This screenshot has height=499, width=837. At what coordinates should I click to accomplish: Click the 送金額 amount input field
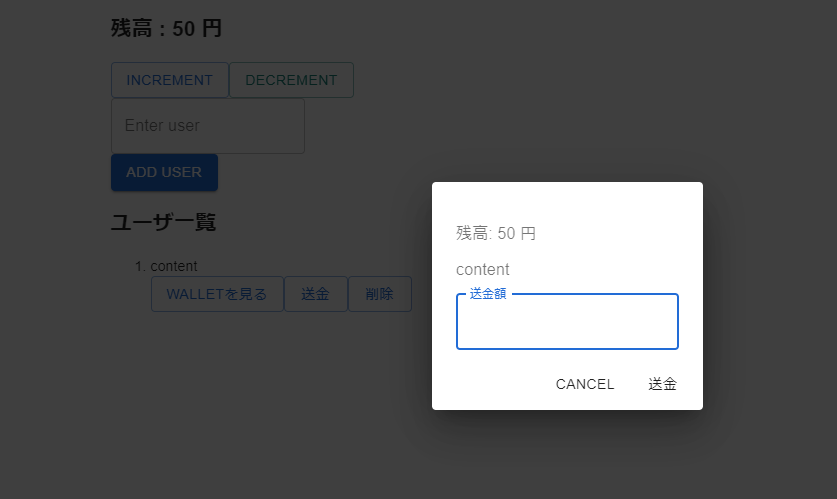pyautogui.click(x=567, y=321)
